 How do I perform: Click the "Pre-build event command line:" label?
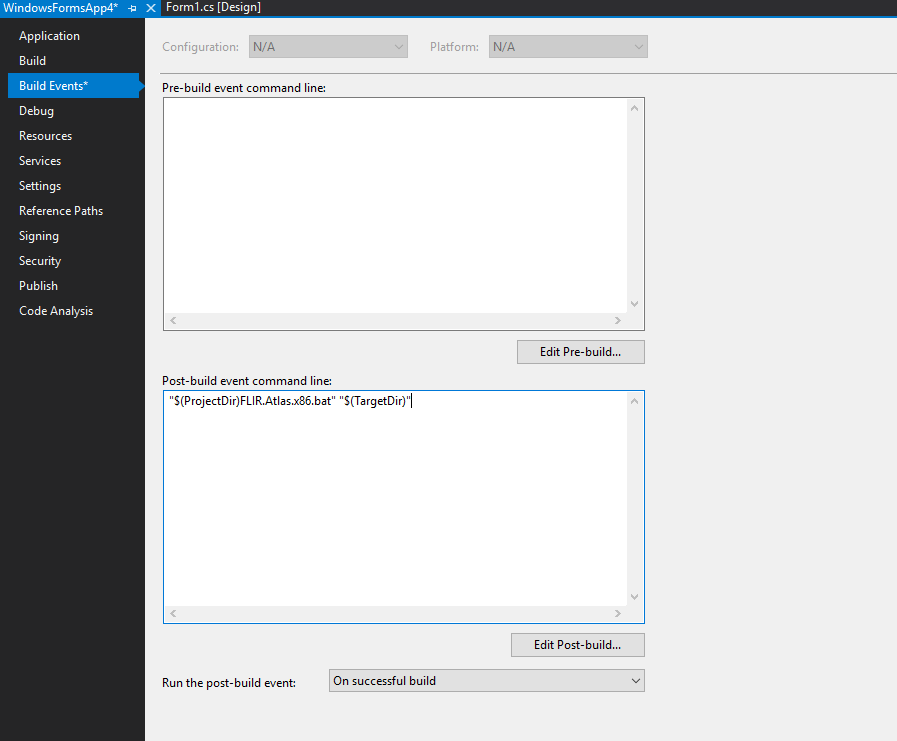(x=244, y=88)
